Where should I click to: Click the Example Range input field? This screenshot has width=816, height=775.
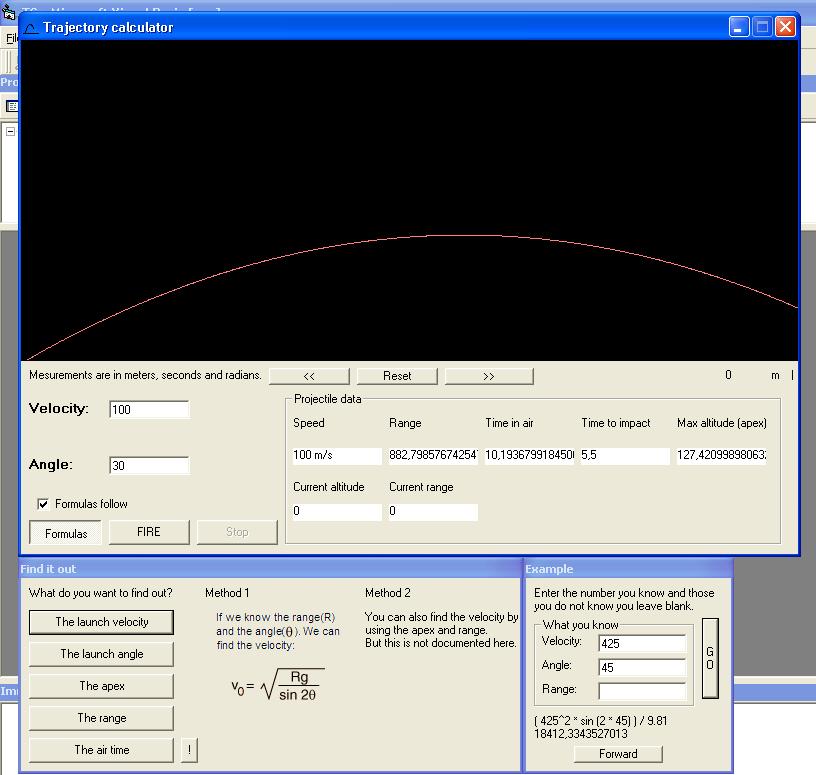[642, 690]
